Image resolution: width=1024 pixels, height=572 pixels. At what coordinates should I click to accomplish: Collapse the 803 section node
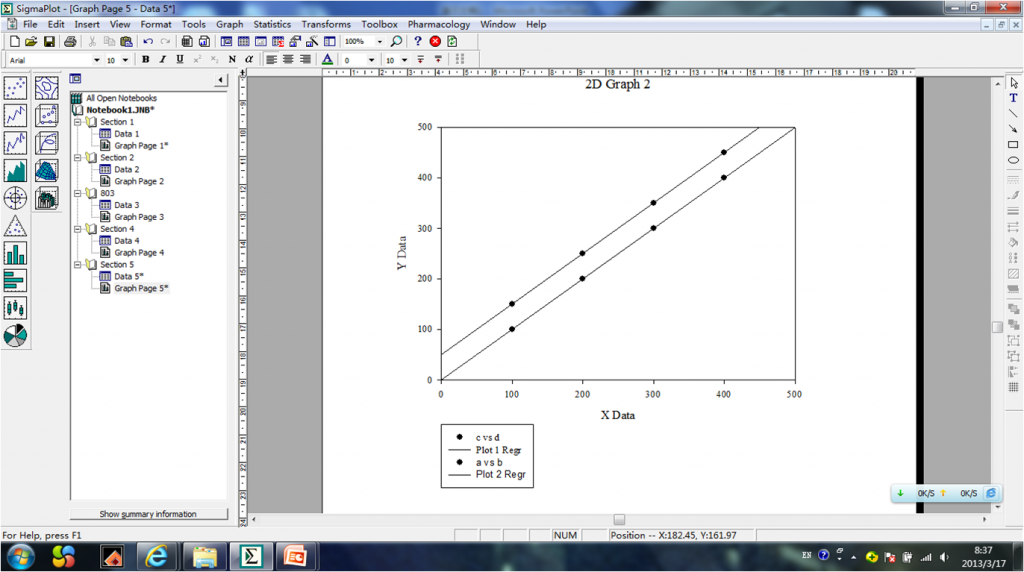[78, 193]
